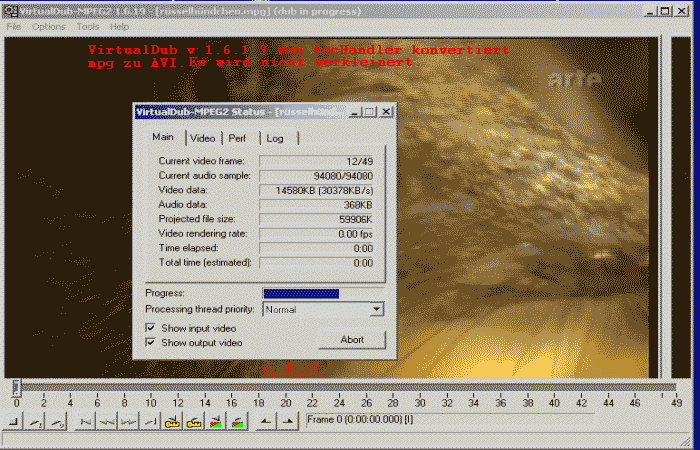Image resolution: width=700 pixels, height=450 pixels.
Task: Open the Perf tab
Action: pos(237,138)
